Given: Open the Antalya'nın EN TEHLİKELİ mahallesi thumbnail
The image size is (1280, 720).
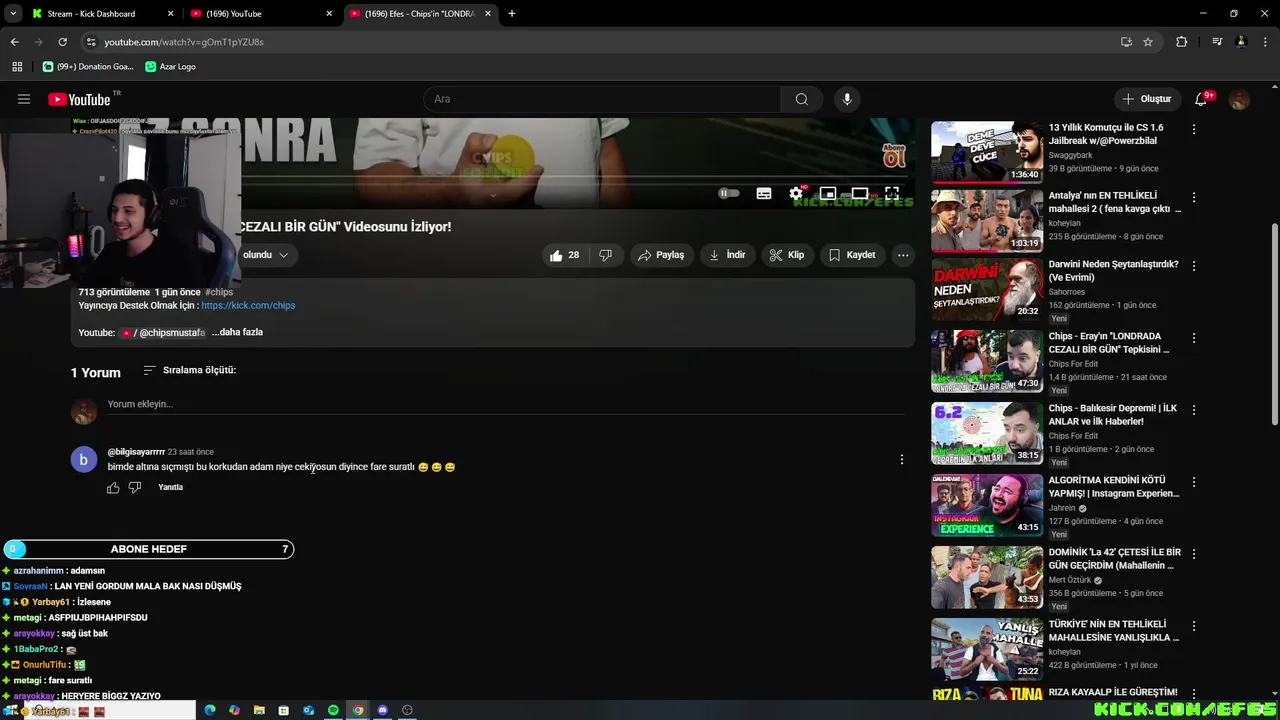Looking at the screenshot, I should (x=987, y=222).
